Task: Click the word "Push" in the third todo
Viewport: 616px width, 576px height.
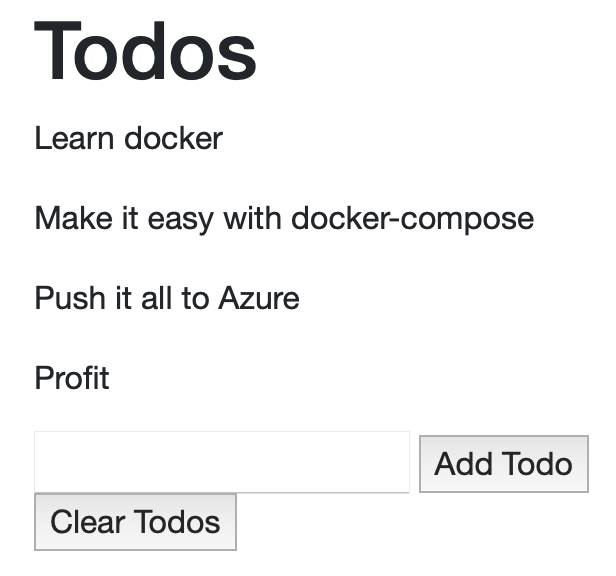Action: click(67, 298)
